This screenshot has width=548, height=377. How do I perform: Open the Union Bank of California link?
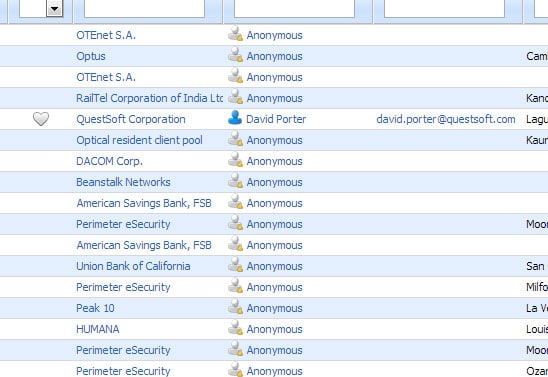[133, 266]
